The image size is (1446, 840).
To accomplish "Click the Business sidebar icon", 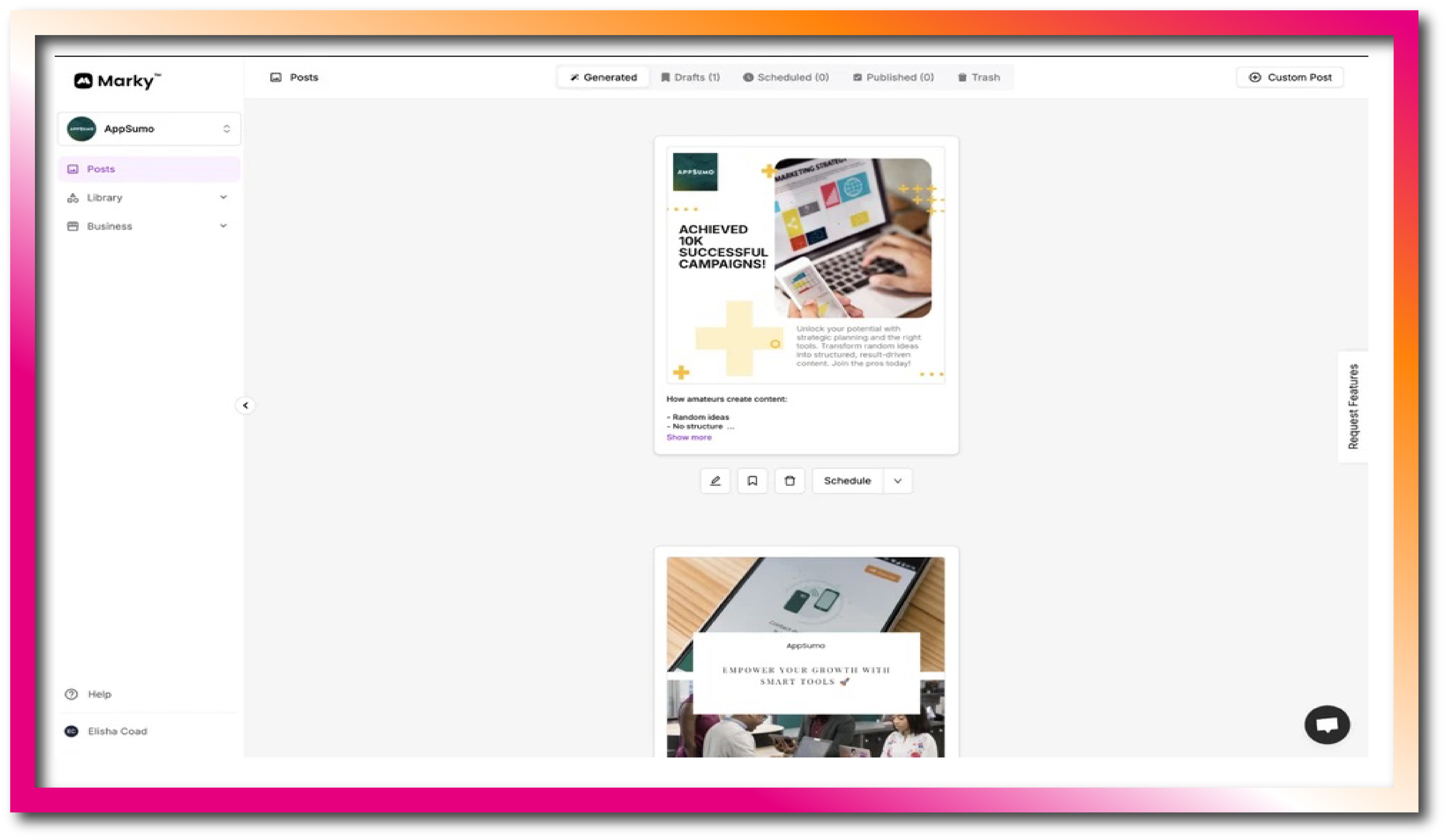I will (73, 226).
